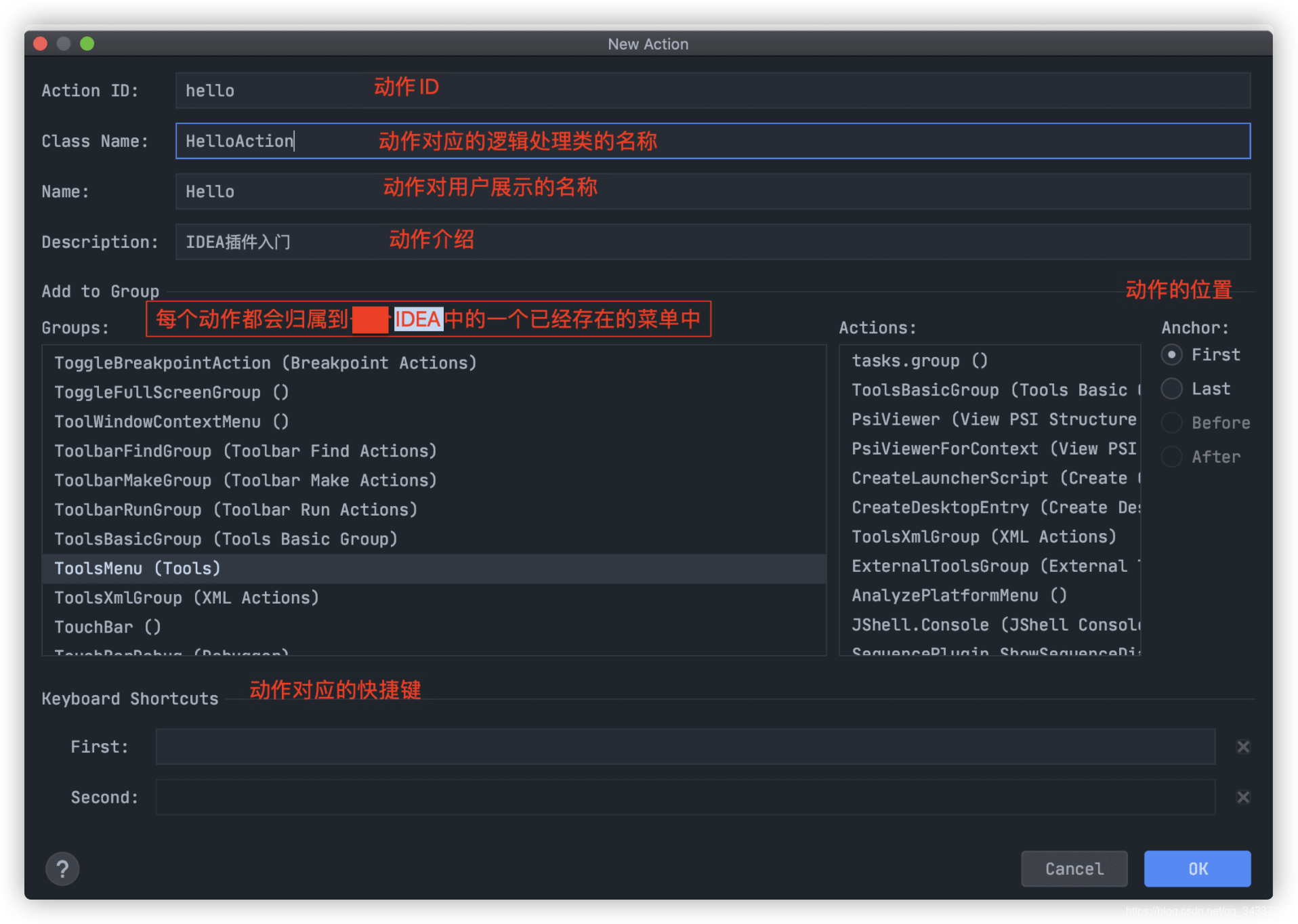
Task: Focus the Action ID field
Action: pyautogui.click(x=713, y=91)
